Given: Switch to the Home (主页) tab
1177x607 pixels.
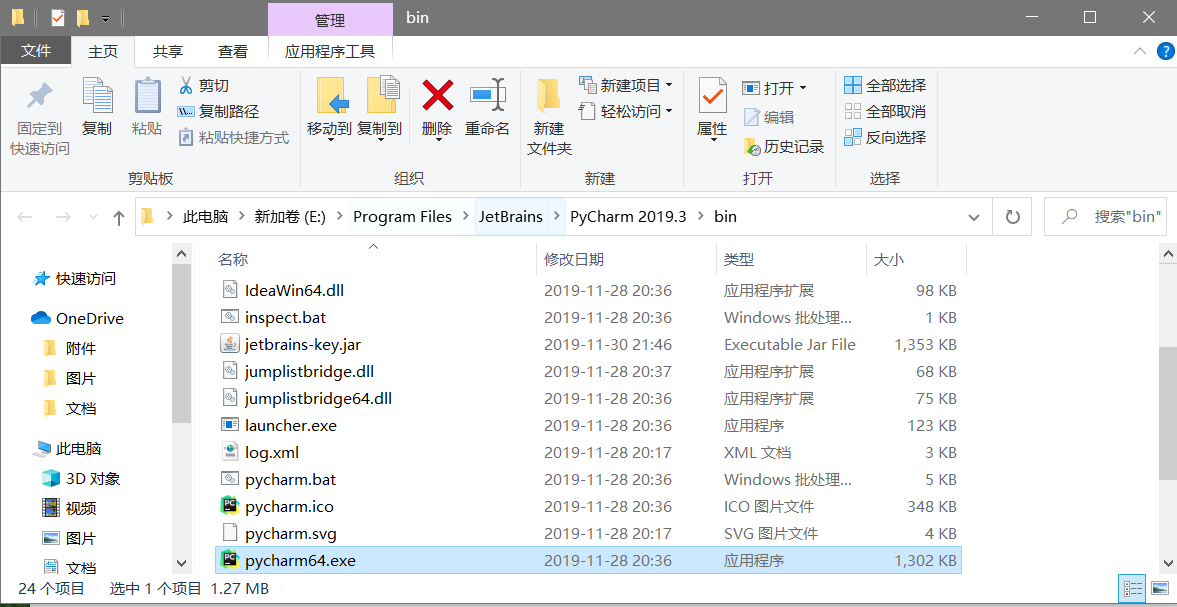Looking at the screenshot, I should pos(103,51).
